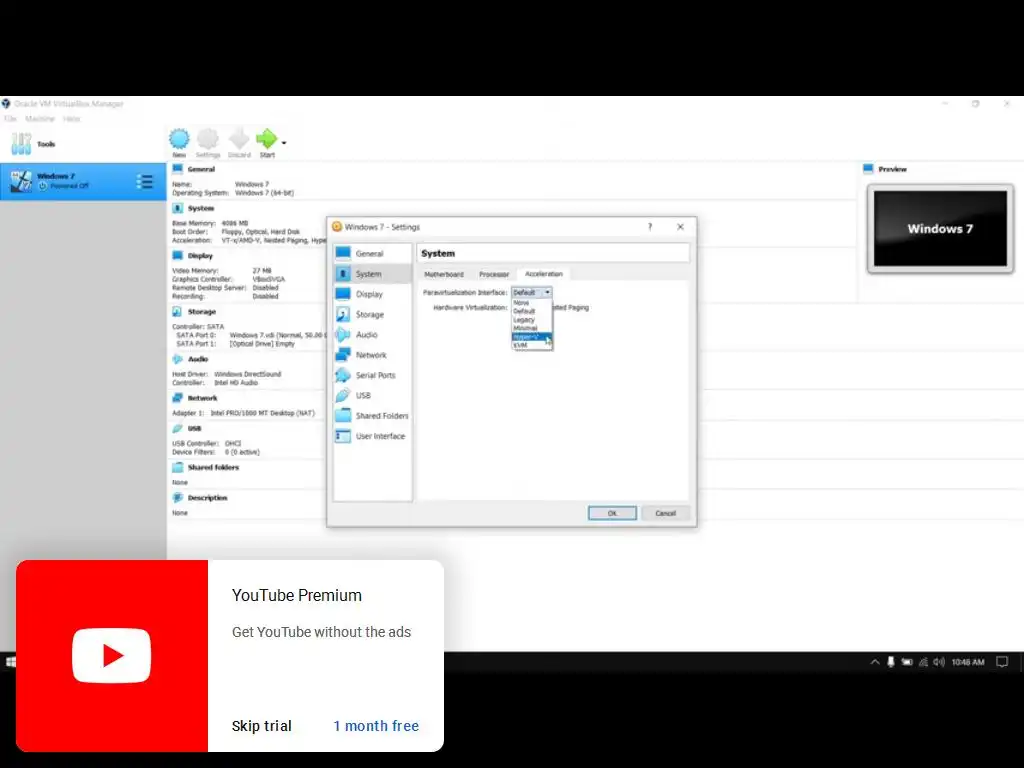Choose Hyper-V in the paravirtualization list

pyautogui.click(x=532, y=336)
